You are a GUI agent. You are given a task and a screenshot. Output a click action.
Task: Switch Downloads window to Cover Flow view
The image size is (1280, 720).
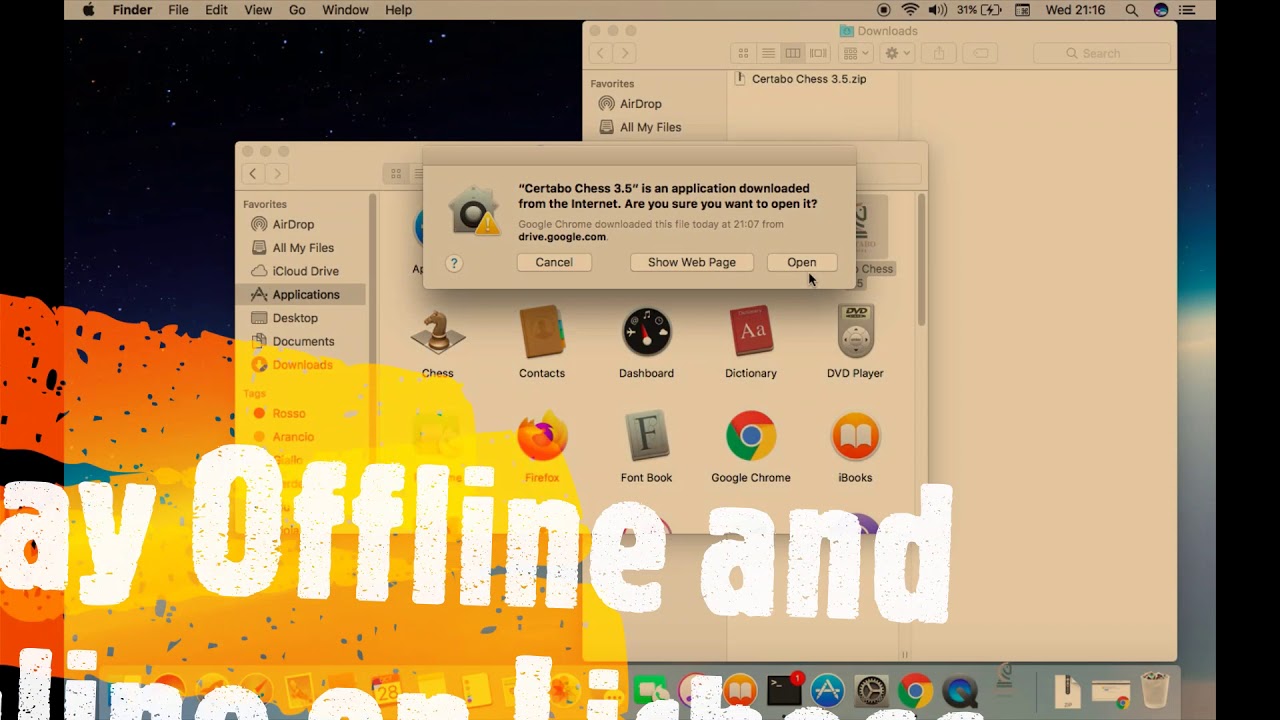(818, 53)
